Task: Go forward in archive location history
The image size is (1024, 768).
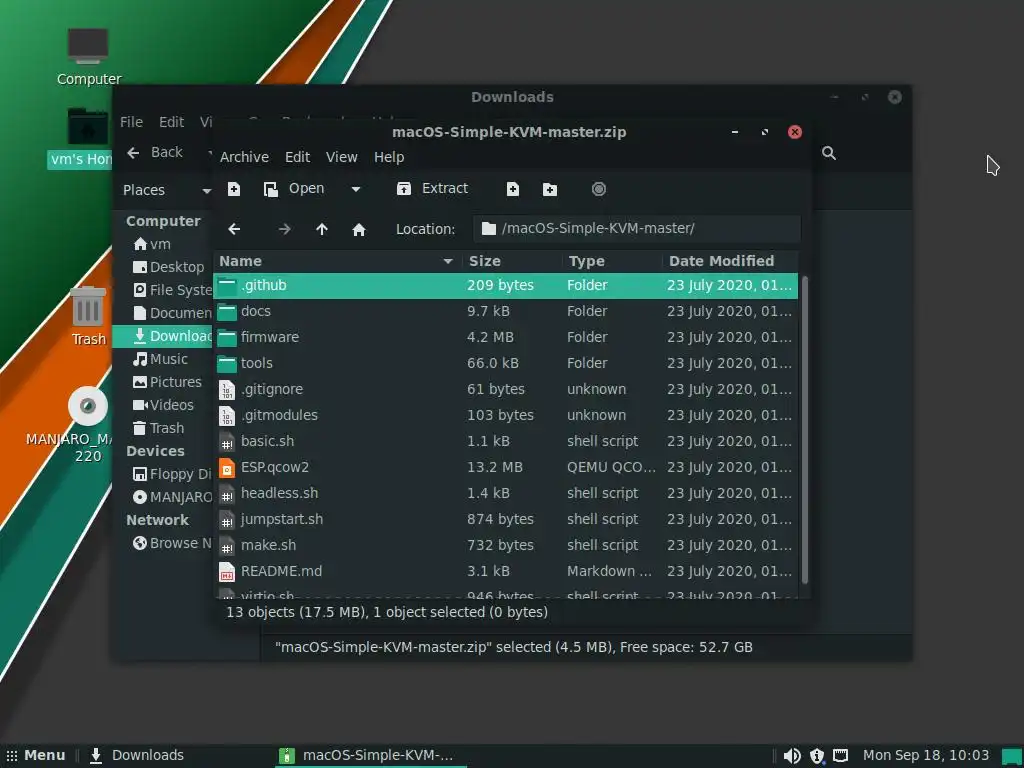Action: click(x=285, y=229)
